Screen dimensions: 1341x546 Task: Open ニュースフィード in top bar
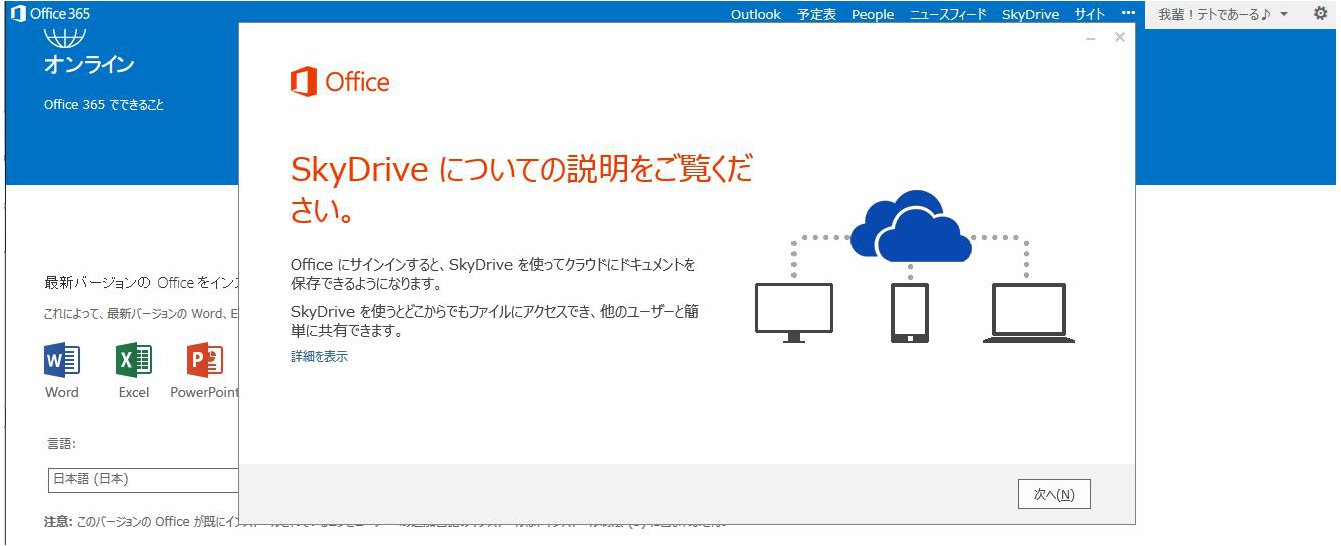click(x=948, y=14)
